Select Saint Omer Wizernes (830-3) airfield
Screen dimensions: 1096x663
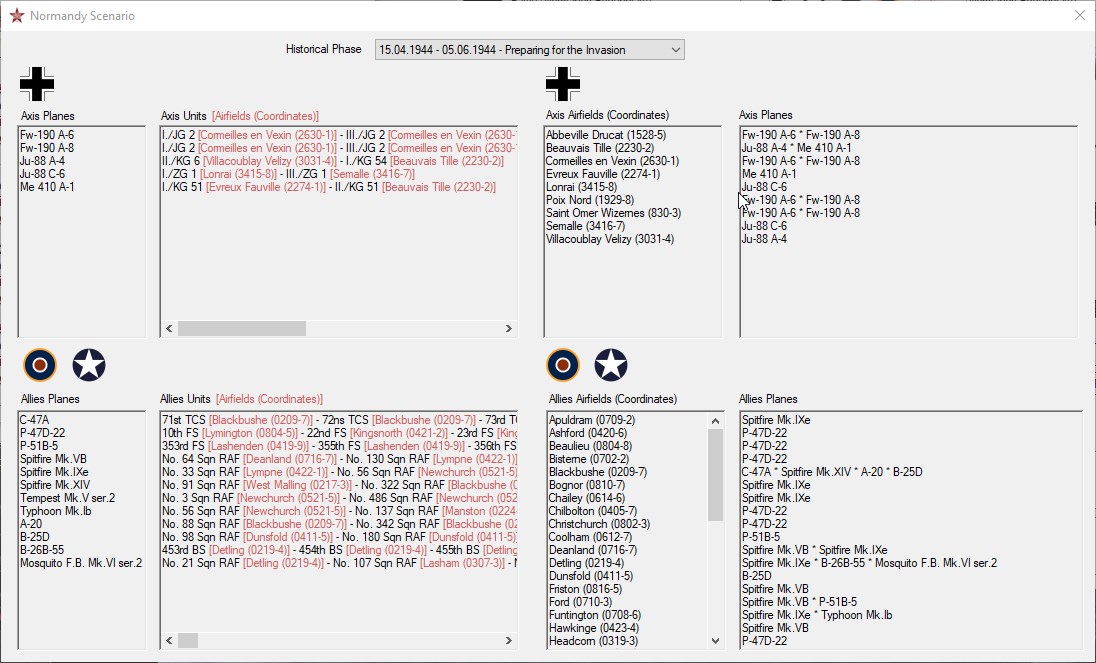[633, 213]
